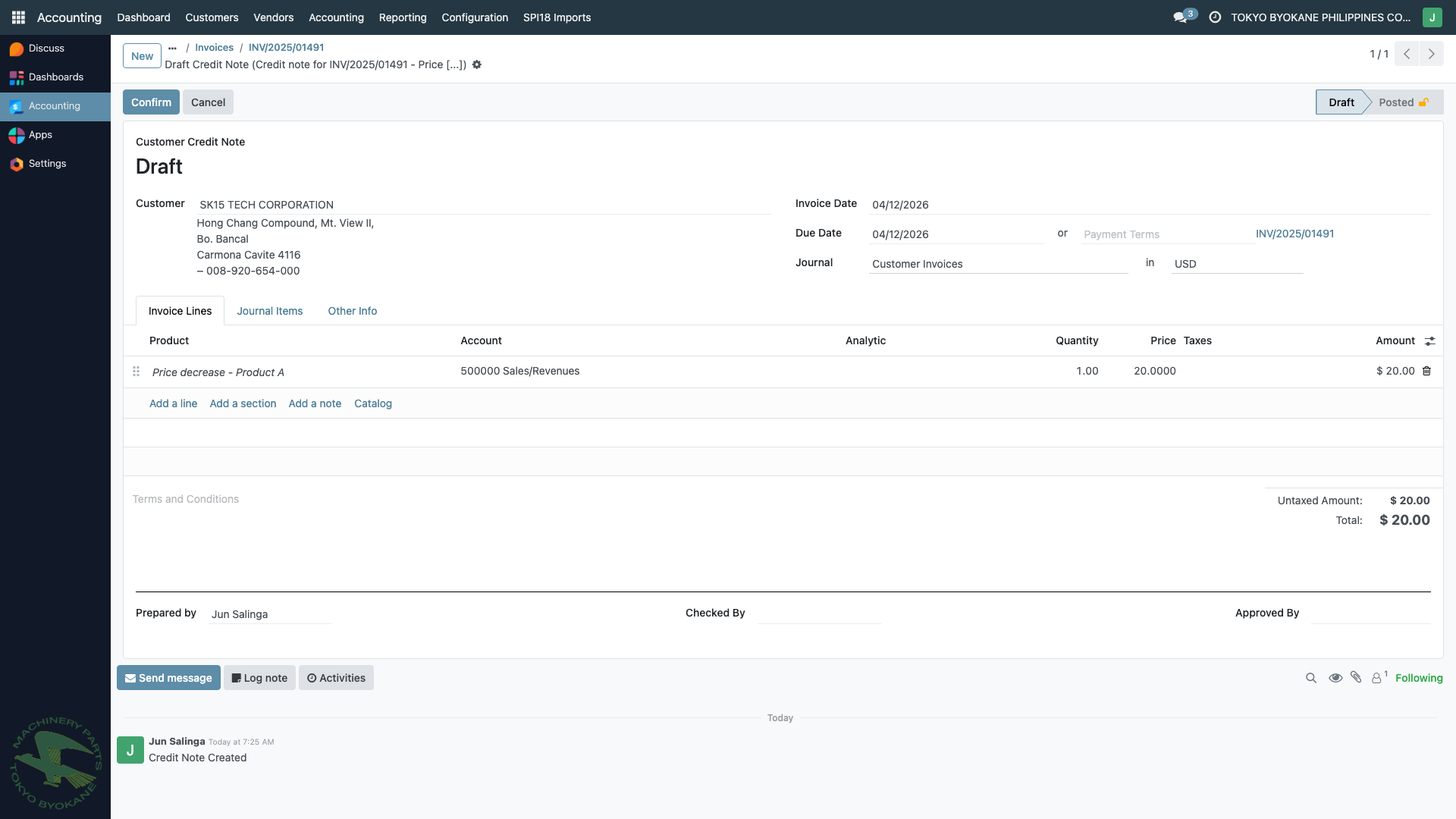The height and width of the screenshot is (819, 1456).
Task: Click the Add a line link
Action: pos(173,403)
